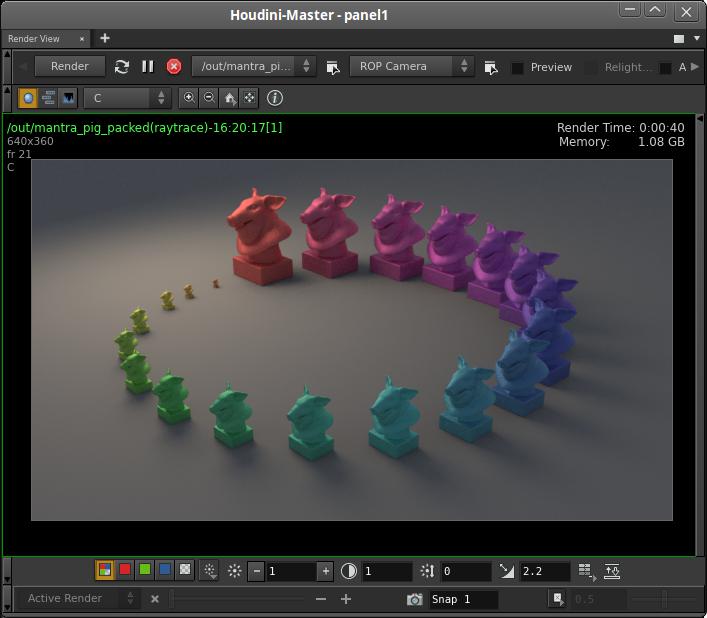
Task: Stop render with red X icon
Action: coord(174,66)
